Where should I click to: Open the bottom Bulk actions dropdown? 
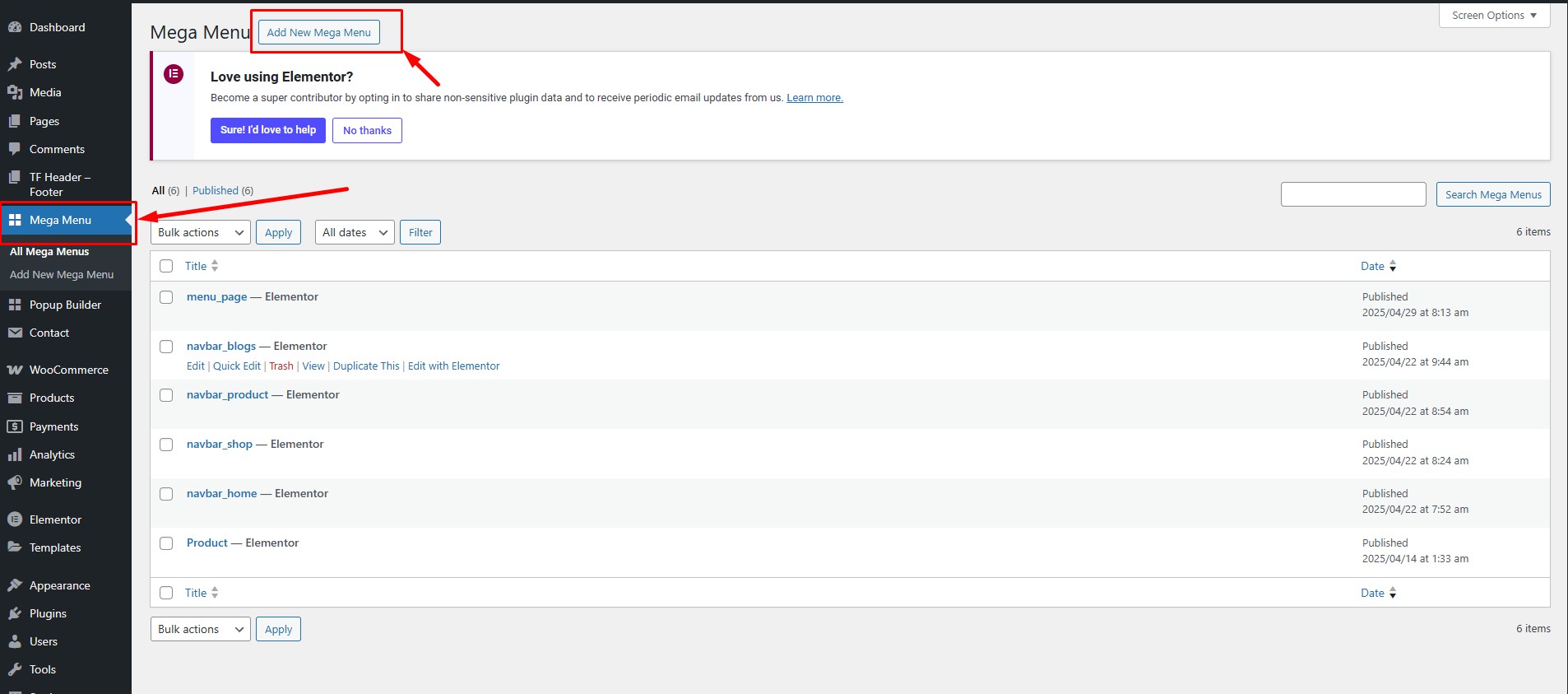[201, 629]
